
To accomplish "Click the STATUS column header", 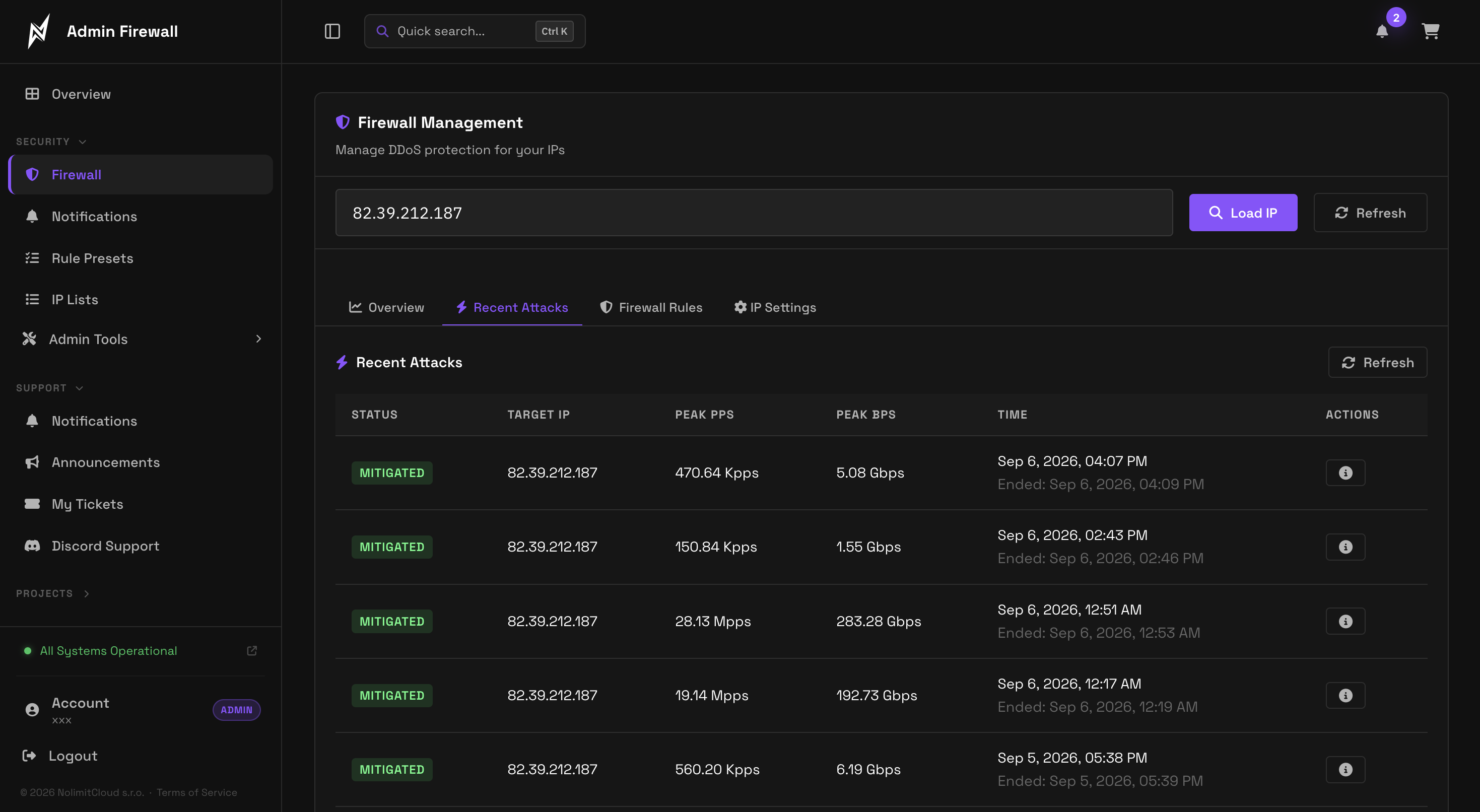I will click(x=374, y=415).
